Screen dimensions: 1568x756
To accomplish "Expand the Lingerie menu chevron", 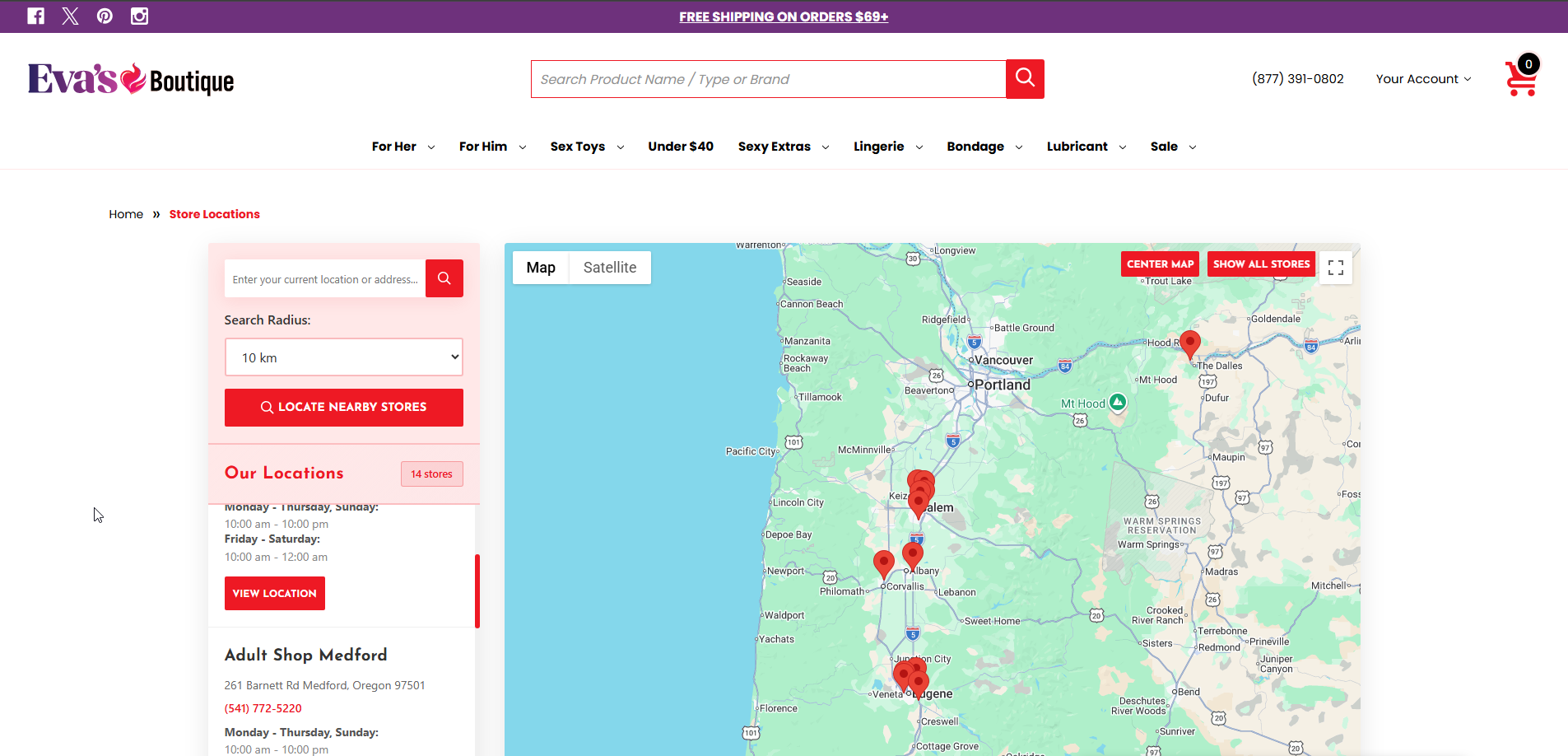I will coord(919,147).
